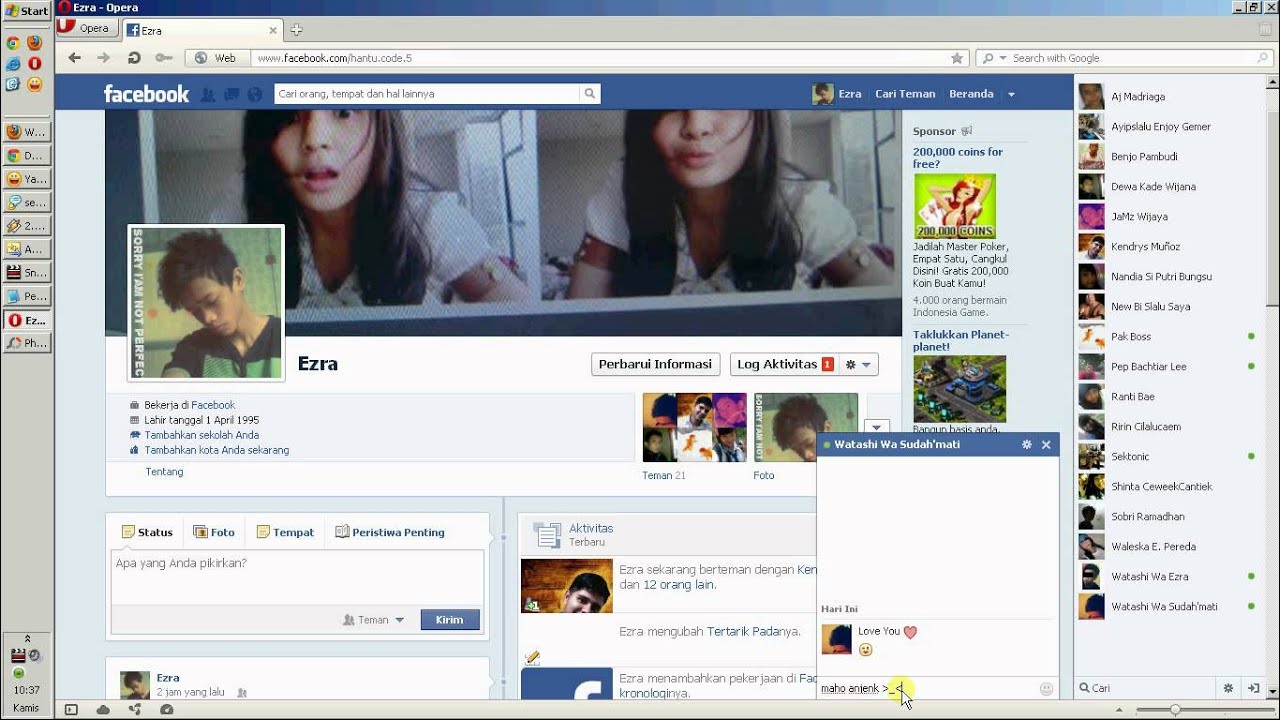This screenshot has height=720, width=1280.
Task: Click the Facebook search input field
Action: (x=427, y=94)
